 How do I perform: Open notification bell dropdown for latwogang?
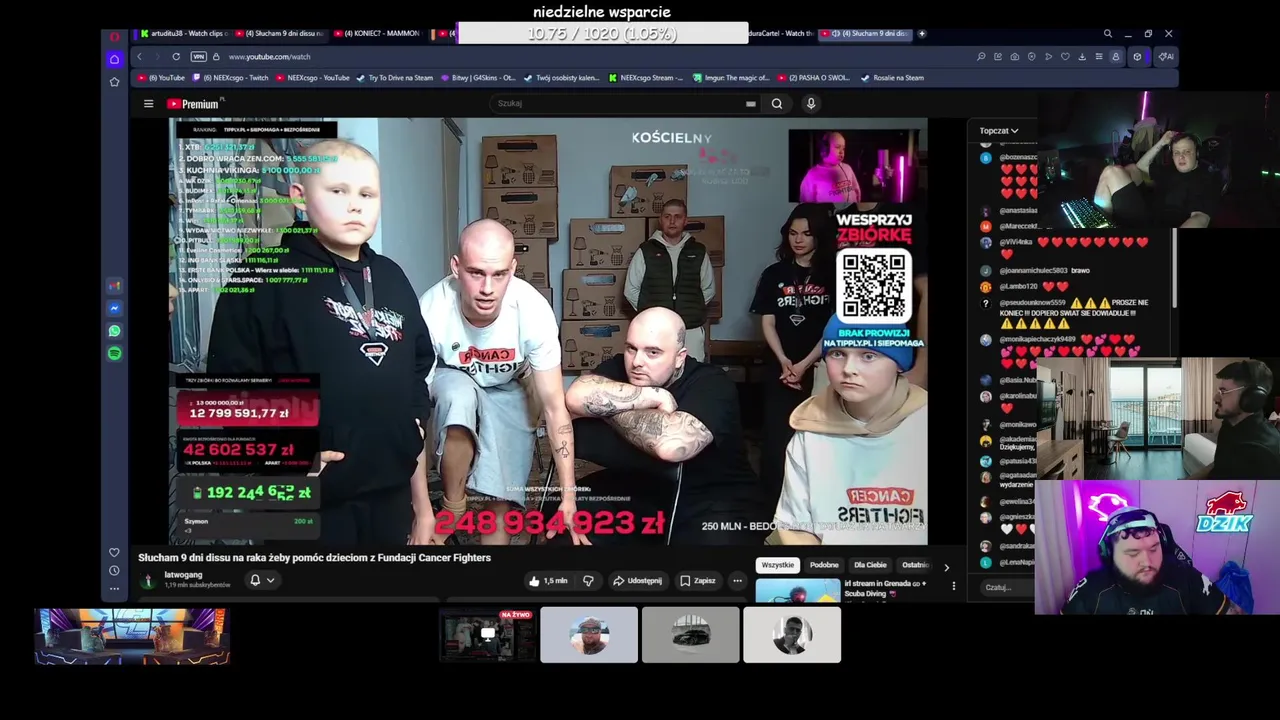(261, 580)
